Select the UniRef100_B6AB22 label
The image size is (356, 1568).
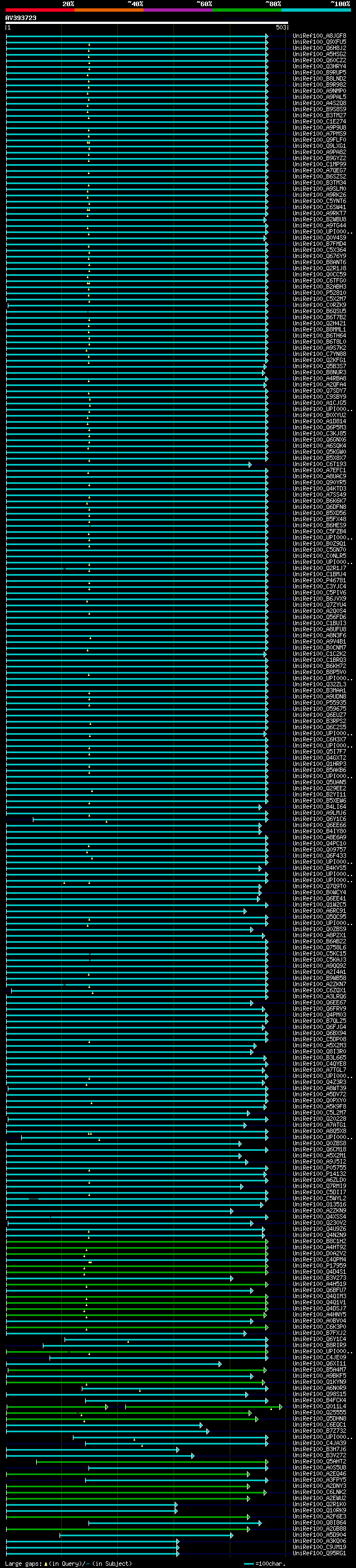tap(319, 942)
